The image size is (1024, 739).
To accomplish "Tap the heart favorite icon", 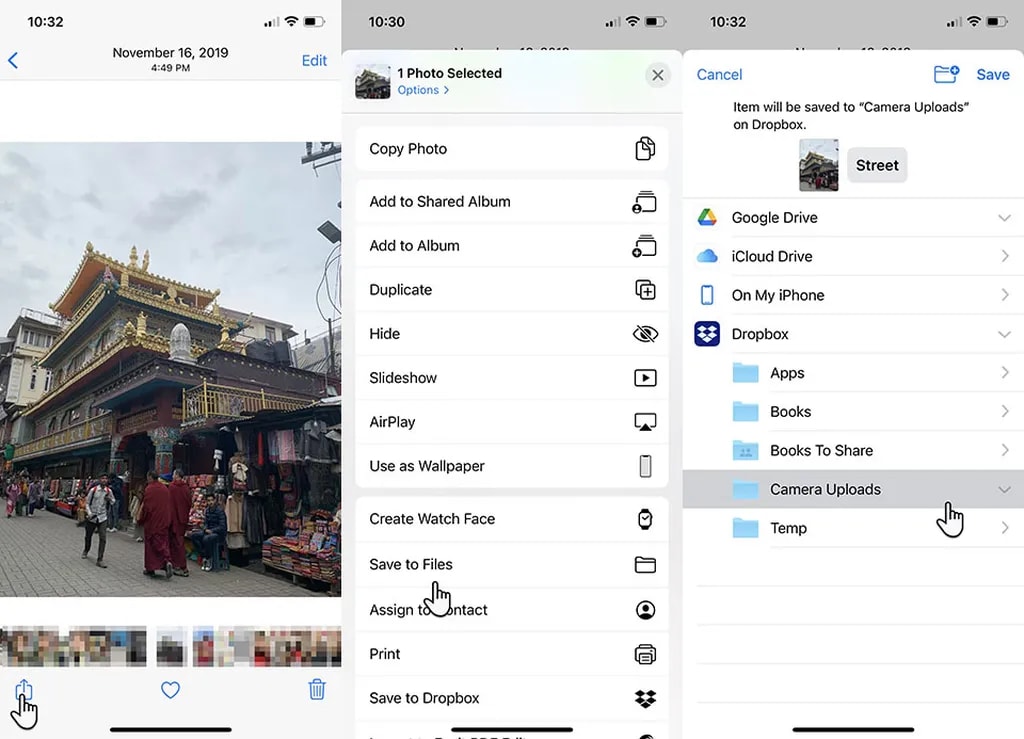I will coord(170,690).
